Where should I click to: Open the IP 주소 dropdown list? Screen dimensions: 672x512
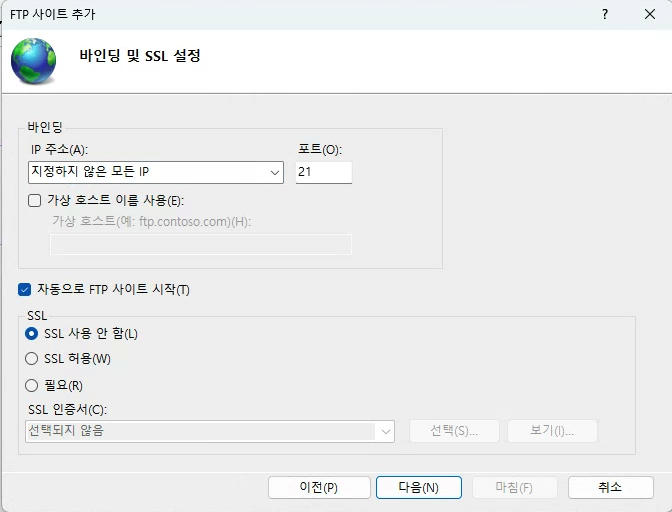274,173
